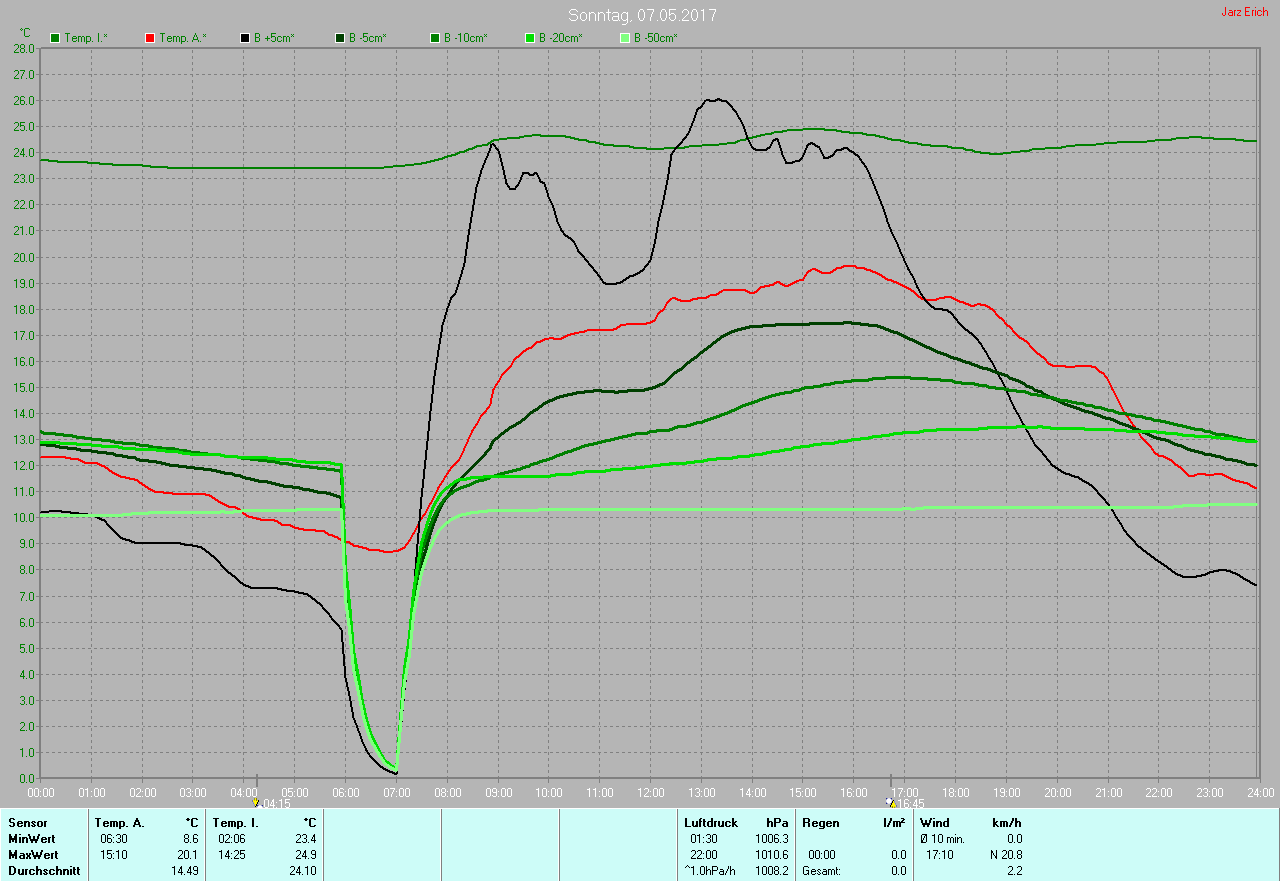1280x881 pixels.
Task: Click the average wind value 2.2
Action: click(1014, 871)
